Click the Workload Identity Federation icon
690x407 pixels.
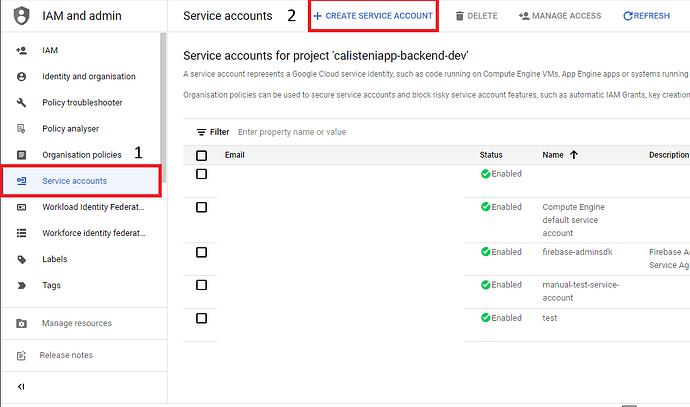click(x=21, y=207)
